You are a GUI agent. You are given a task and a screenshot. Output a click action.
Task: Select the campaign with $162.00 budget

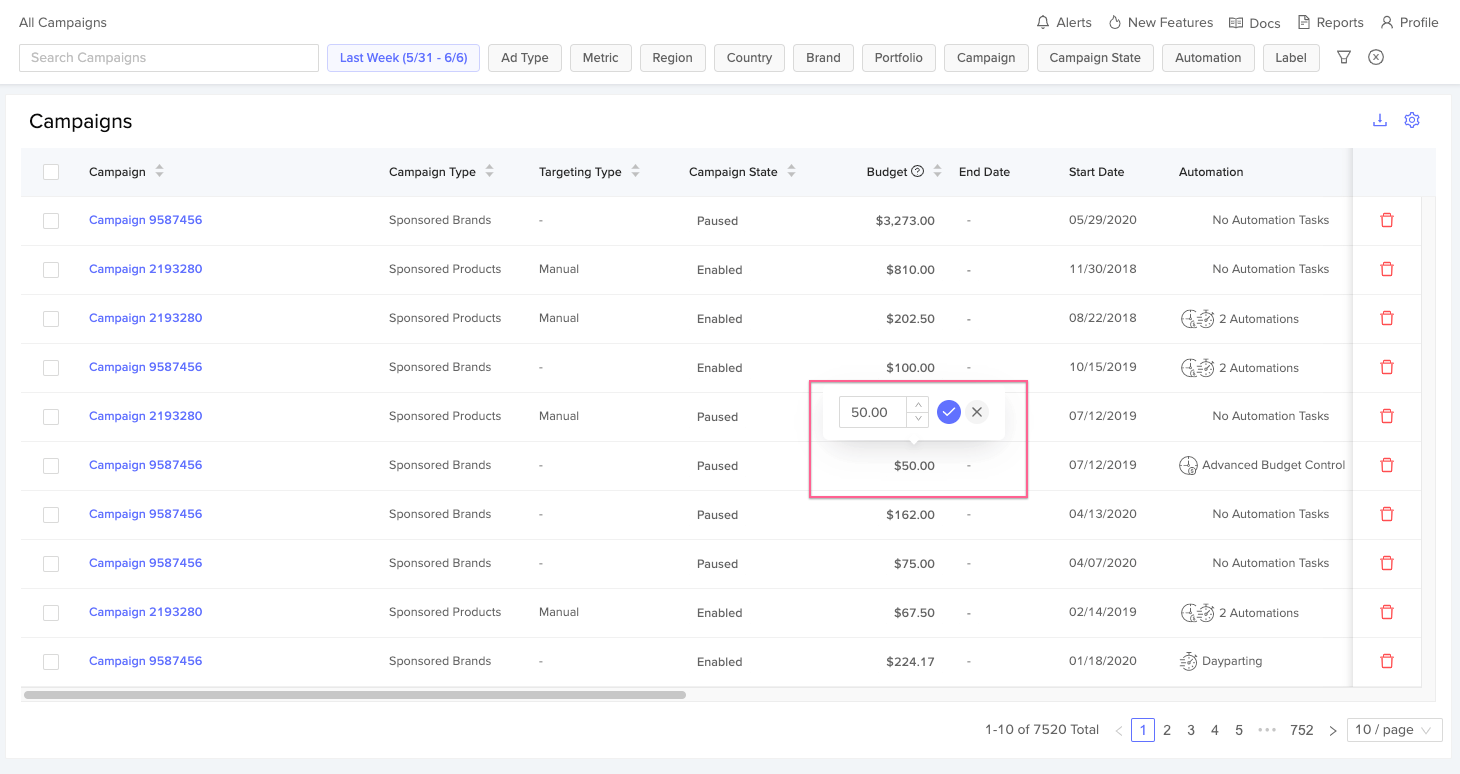point(51,515)
